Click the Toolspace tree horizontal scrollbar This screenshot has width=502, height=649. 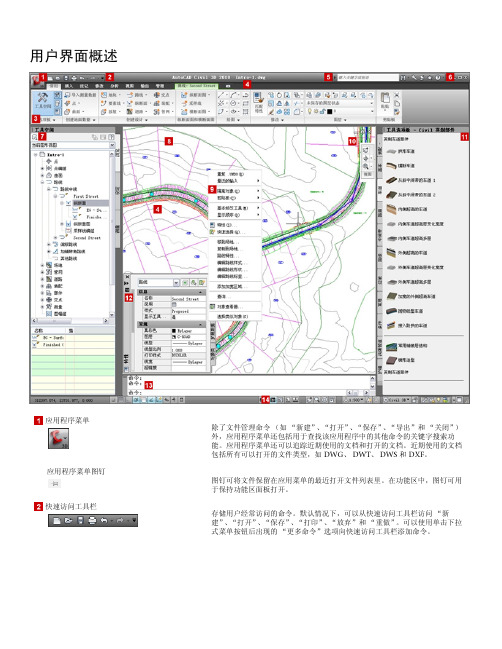pyautogui.click(x=70, y=320)
